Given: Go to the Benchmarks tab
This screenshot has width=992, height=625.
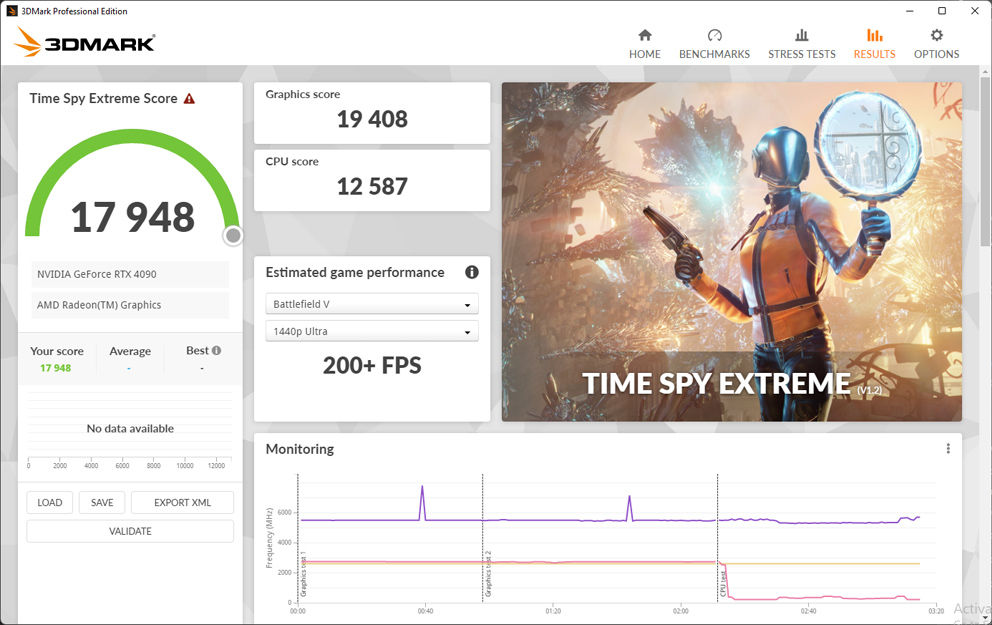Looking at the screenshot, I should tap(714, 44).
